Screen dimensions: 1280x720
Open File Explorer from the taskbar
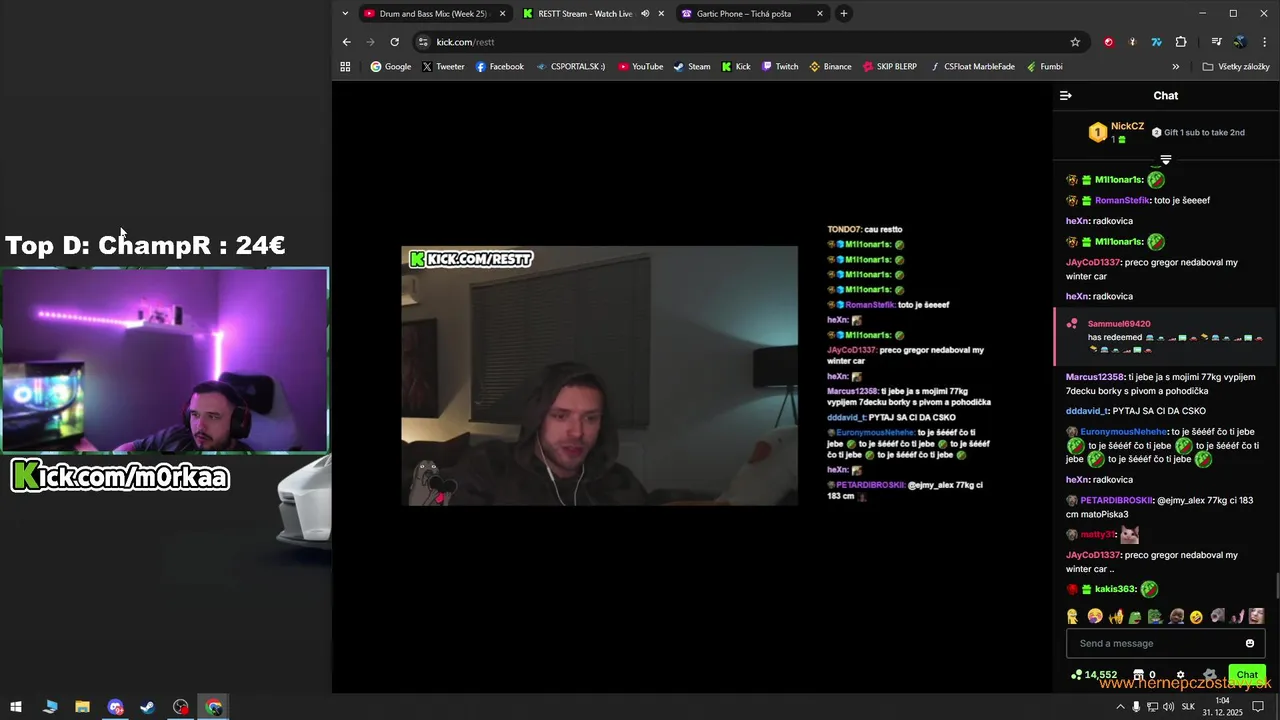point(82,707)
